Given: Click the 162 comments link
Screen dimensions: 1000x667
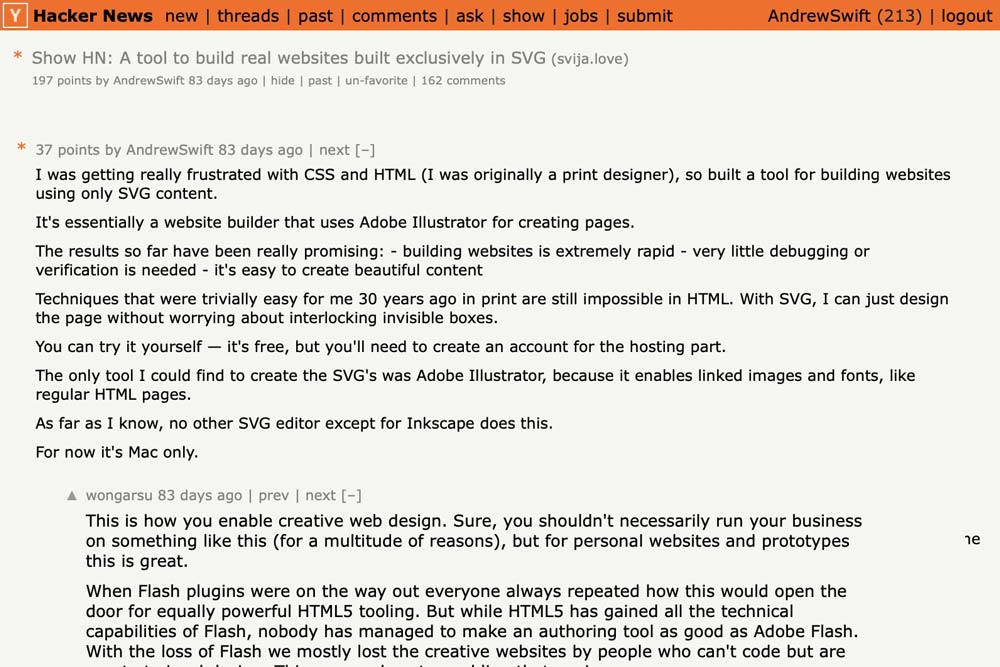Looking at the screenshot, I should [x=464, y=81].
